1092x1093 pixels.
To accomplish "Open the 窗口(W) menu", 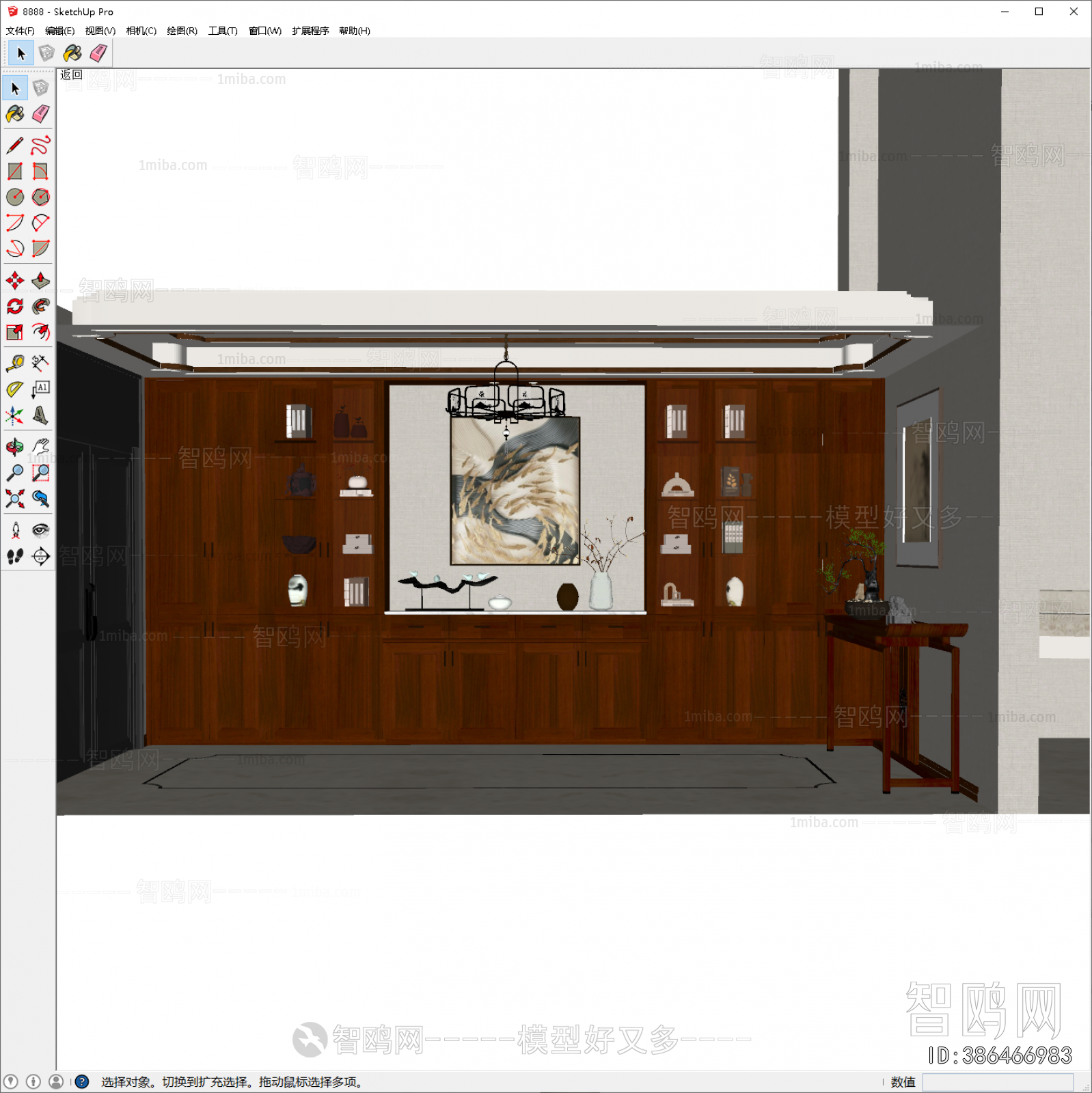I will pos(265,31).
